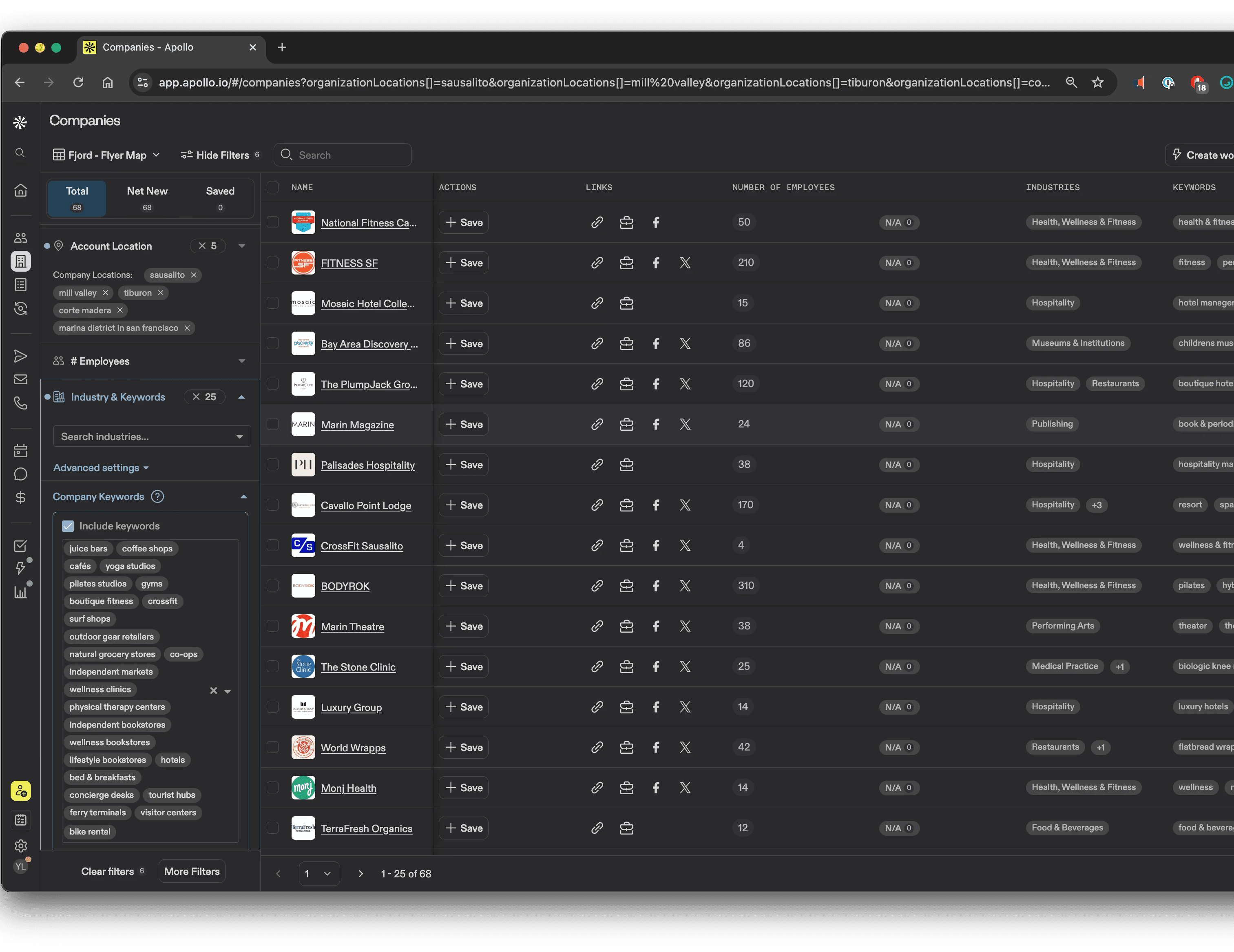Expand Advanced settings options
The image size is (1234, 952).
101,468
